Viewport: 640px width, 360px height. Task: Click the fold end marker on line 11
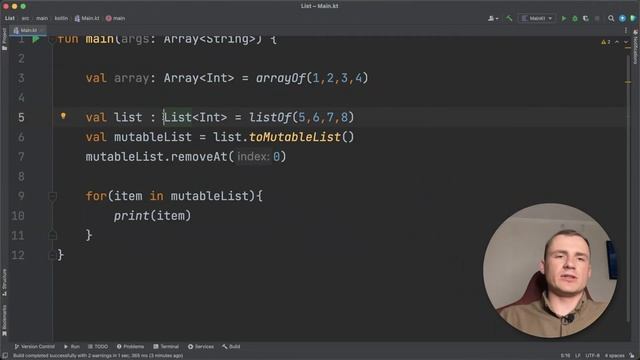[52, 235]
